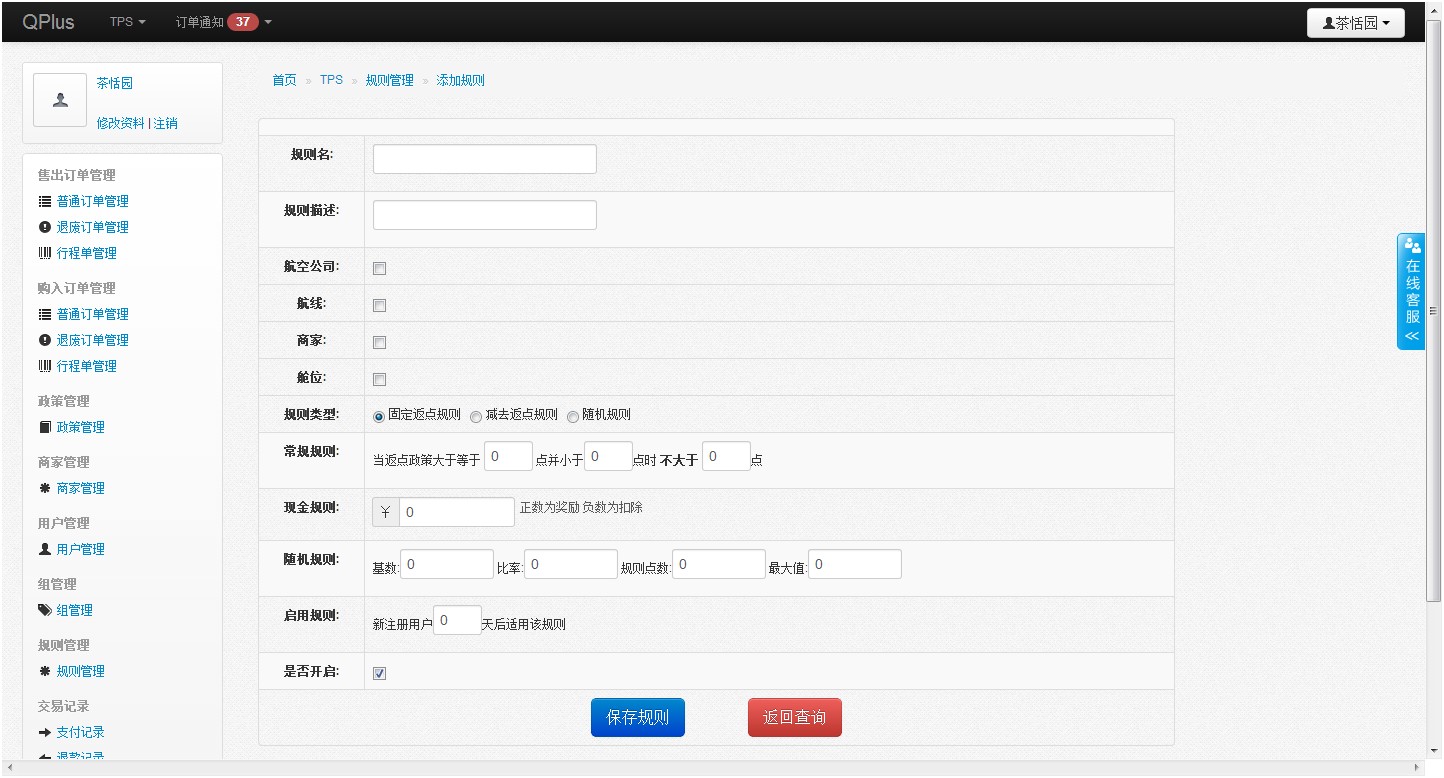Click the tag icon beside 组管理
The height and width of the screenshot is (778, 1444).
pos(45,610)
